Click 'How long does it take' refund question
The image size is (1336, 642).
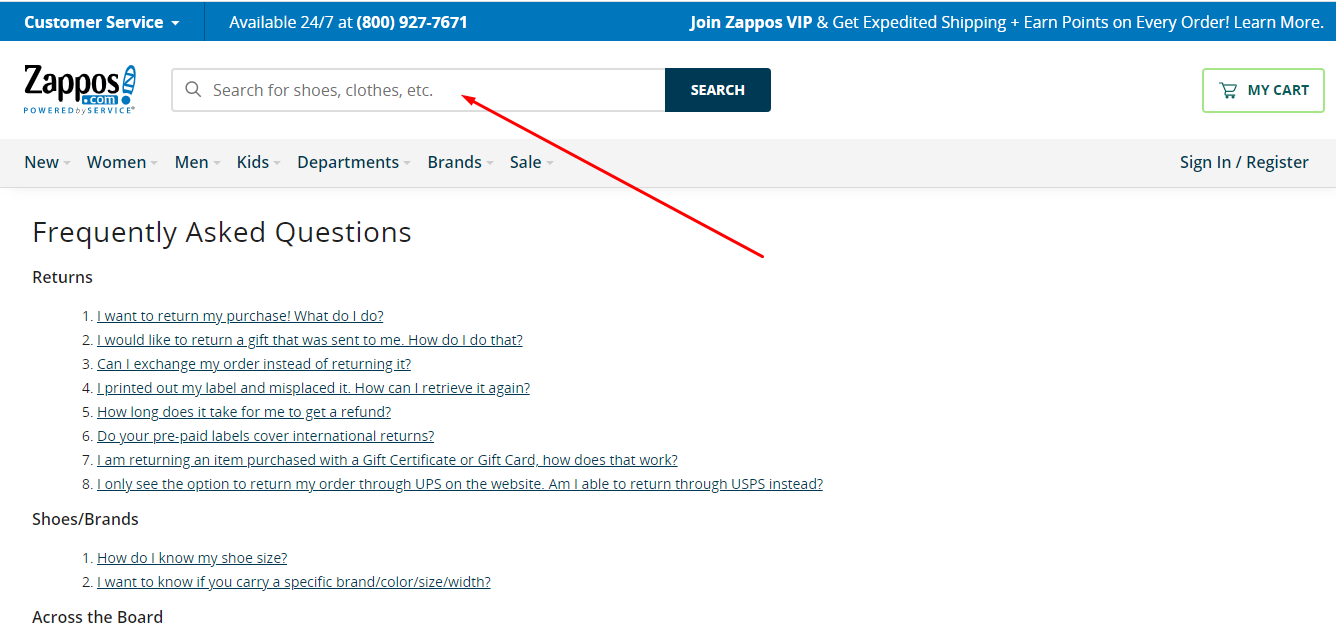[244, 412]
